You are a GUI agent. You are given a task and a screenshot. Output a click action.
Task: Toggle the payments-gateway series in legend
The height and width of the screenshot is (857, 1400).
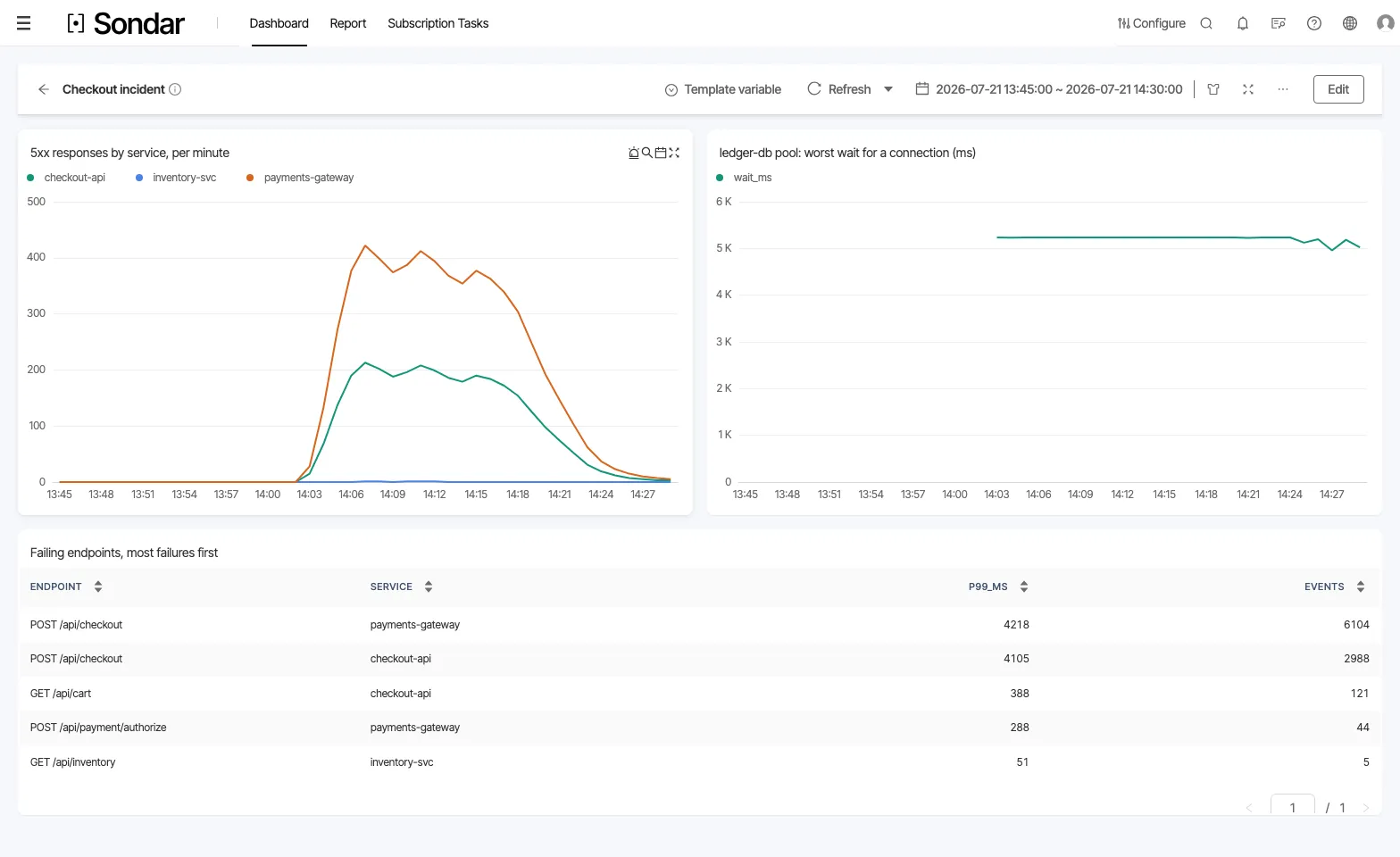(300, 178)
